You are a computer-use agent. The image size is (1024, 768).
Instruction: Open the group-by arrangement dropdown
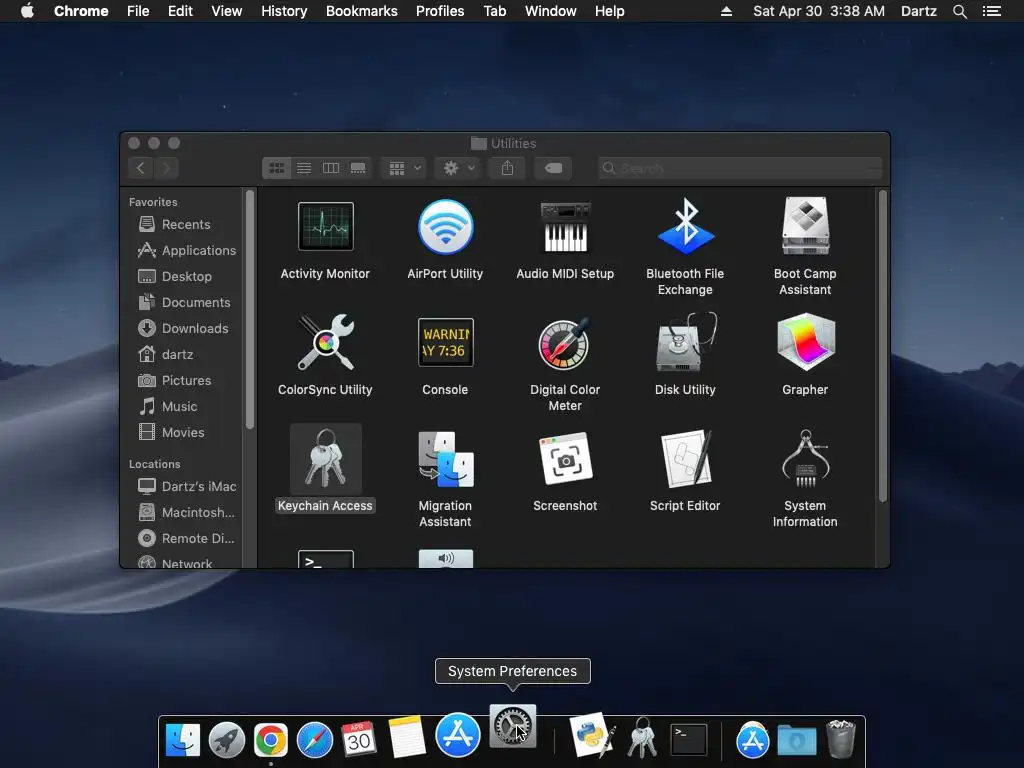point(404,168)
